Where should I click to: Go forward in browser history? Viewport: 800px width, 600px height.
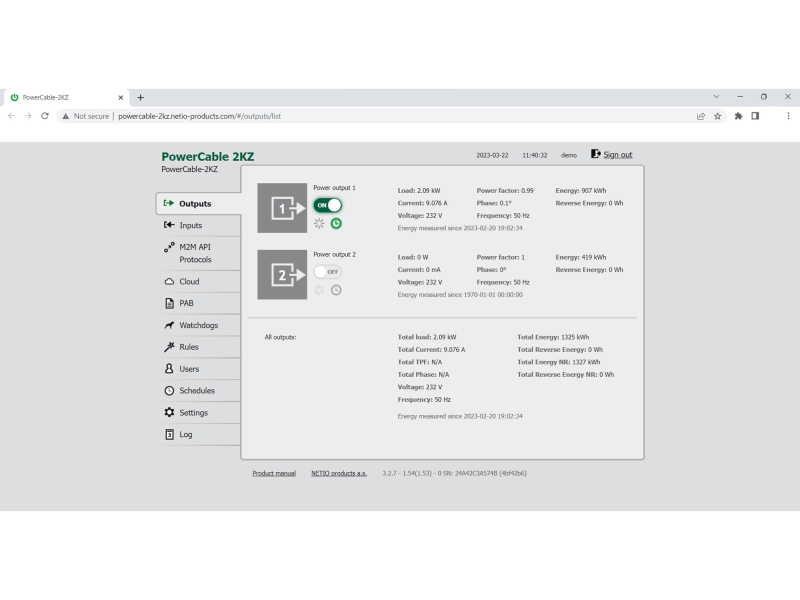28,116
